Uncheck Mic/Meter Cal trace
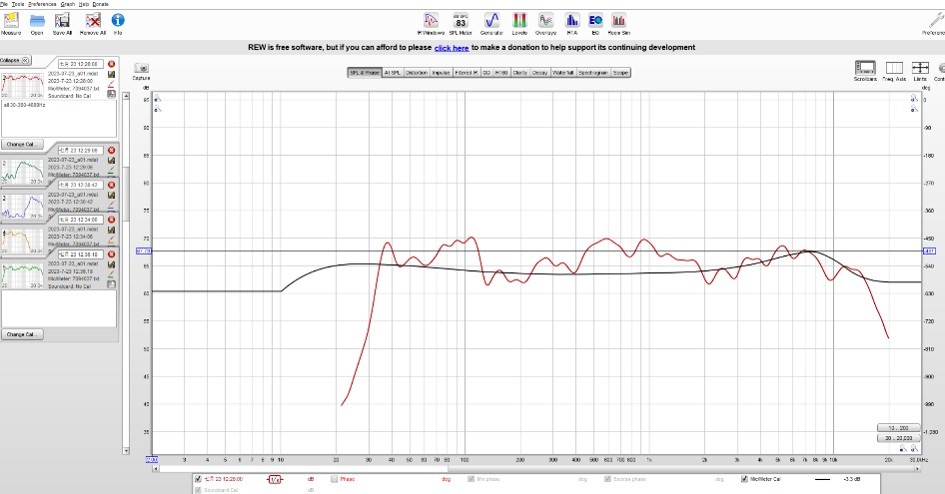 [x=744, y=480]
